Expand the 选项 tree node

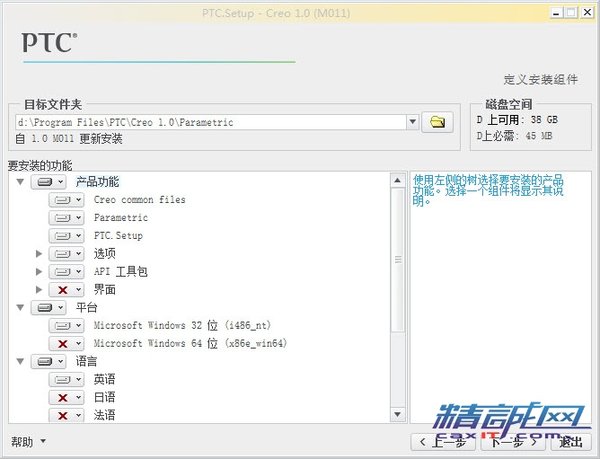[38, 254]
